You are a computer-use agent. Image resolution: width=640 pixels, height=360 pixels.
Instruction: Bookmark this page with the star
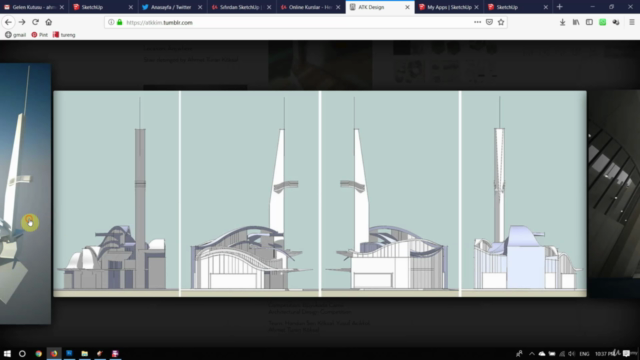click(x=501, y=22)
